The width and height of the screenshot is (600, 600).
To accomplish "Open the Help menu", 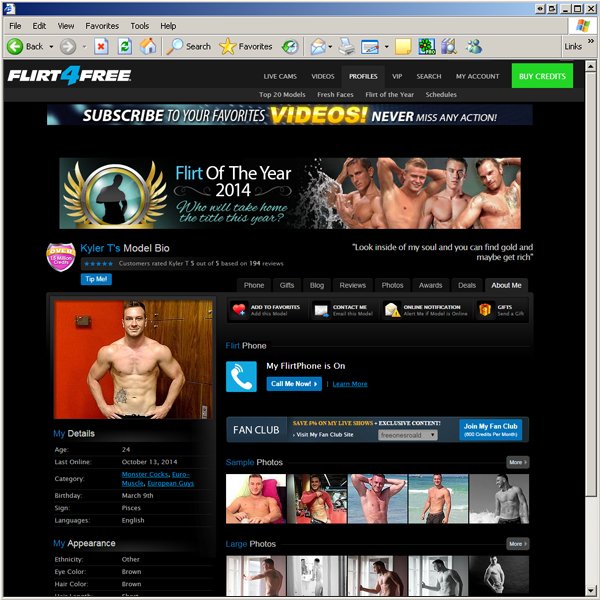I will coord(168,26).
